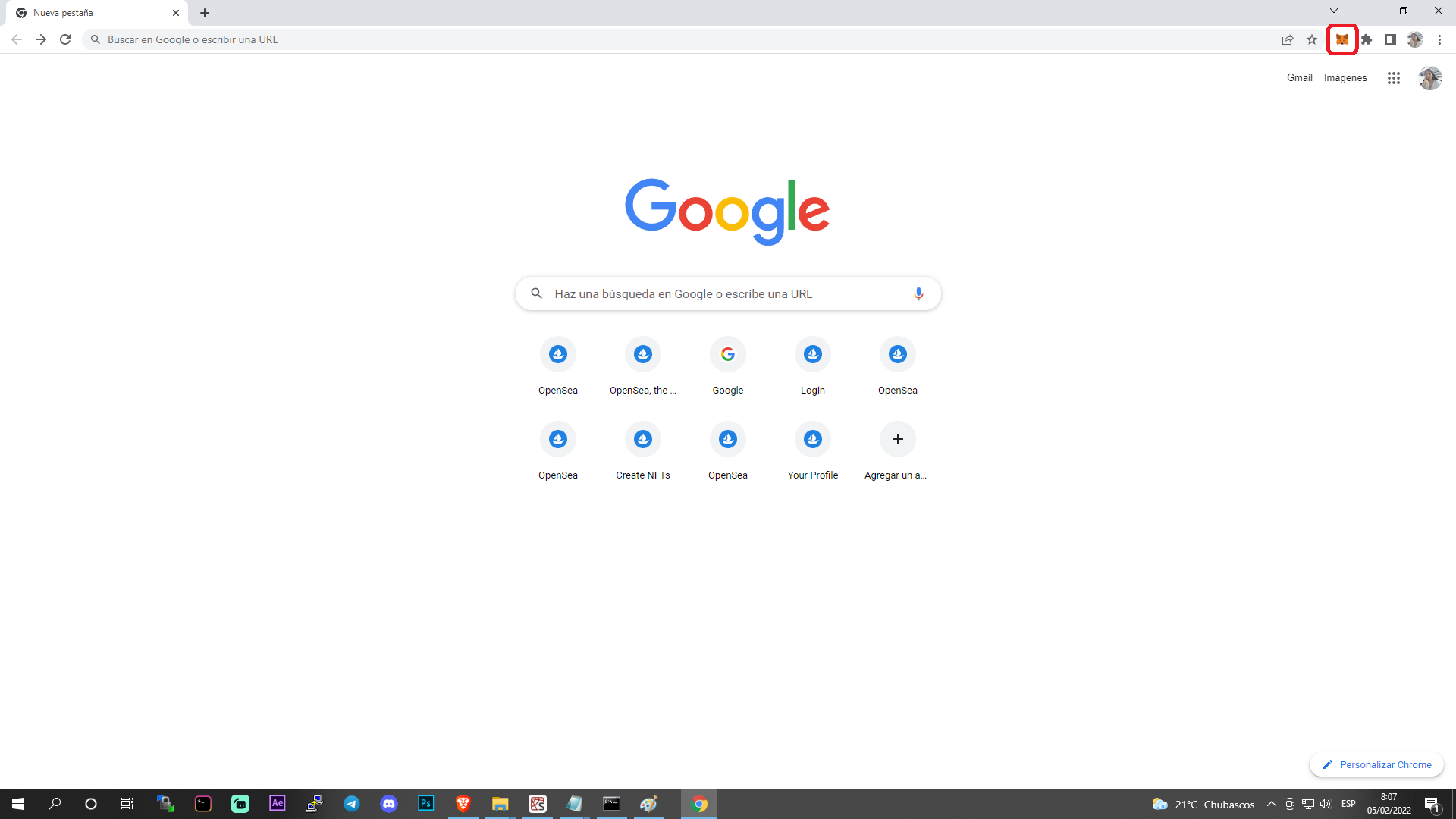
Task: Open Paint palette icon in taskbar
Action: 648,804
